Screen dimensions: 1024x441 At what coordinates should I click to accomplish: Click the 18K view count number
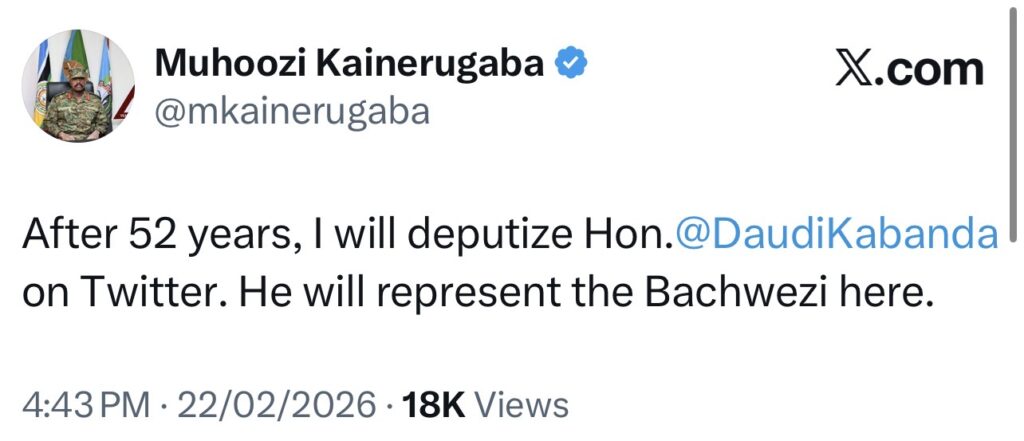pos(431,405)
